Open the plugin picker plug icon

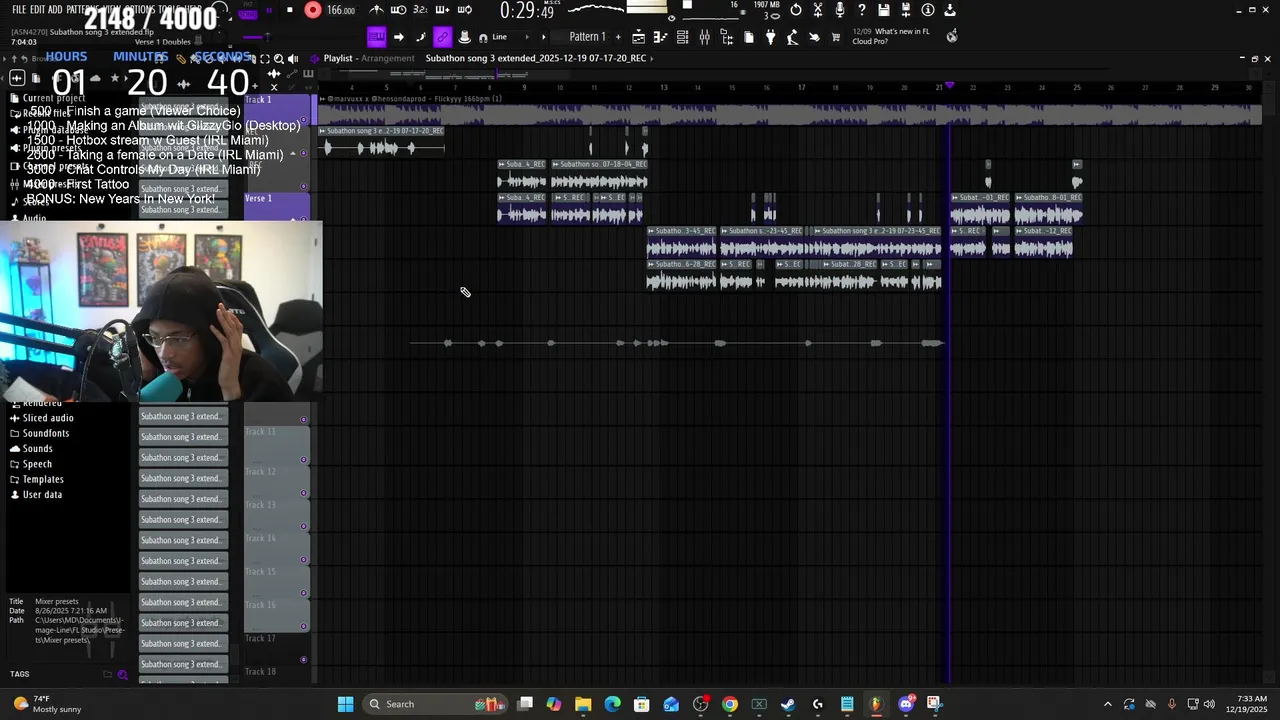tap(770, 37)
